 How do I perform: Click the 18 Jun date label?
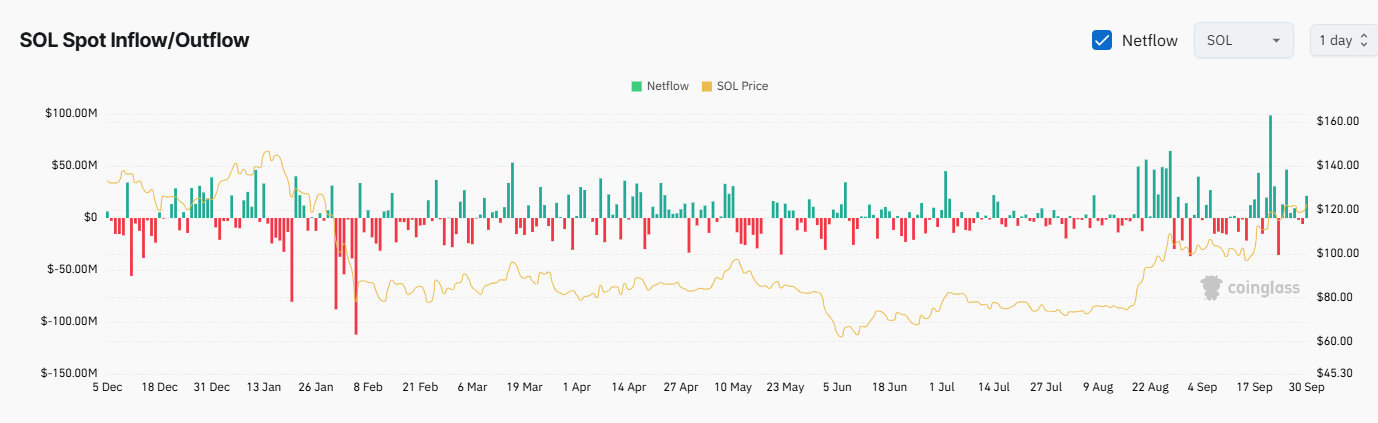pyautogui.click(x=889, y=387)
